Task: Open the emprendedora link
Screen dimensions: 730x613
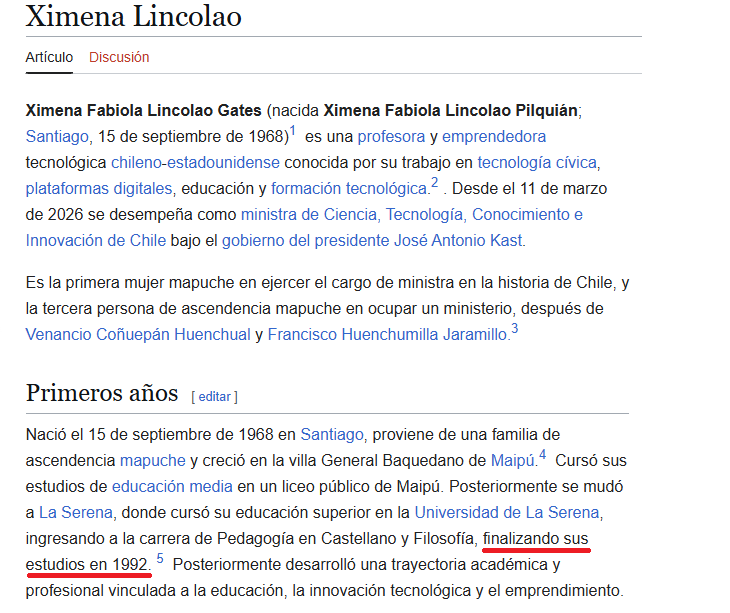Action: (x=494, y=136)
